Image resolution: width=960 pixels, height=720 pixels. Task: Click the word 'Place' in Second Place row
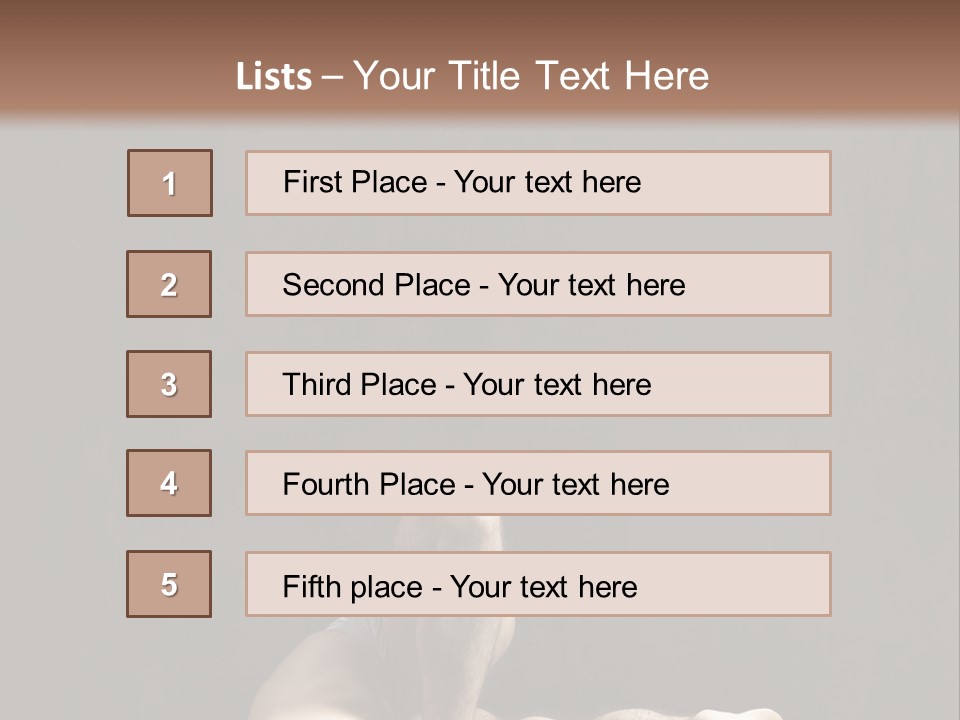pos(432,285)
